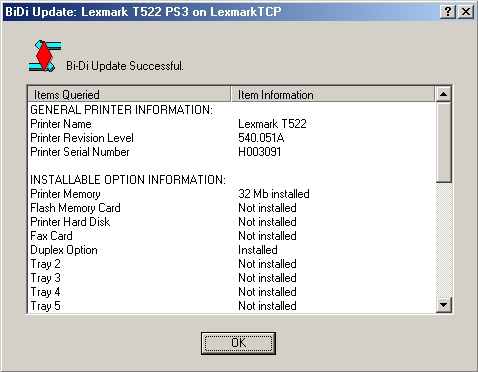
Task: Click the 540.051A revision value
Action: click(x=261, y=138)
